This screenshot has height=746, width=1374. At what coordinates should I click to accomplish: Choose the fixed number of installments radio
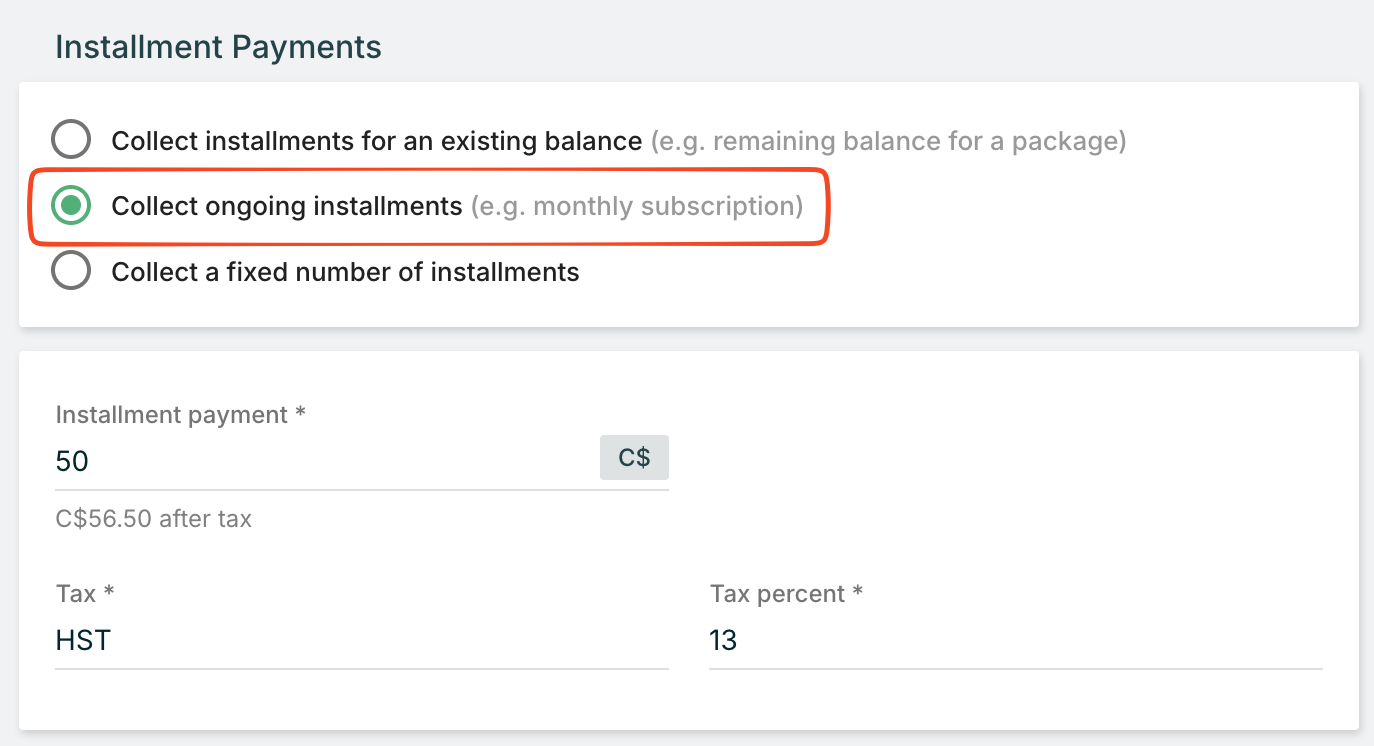click(71, 271)
